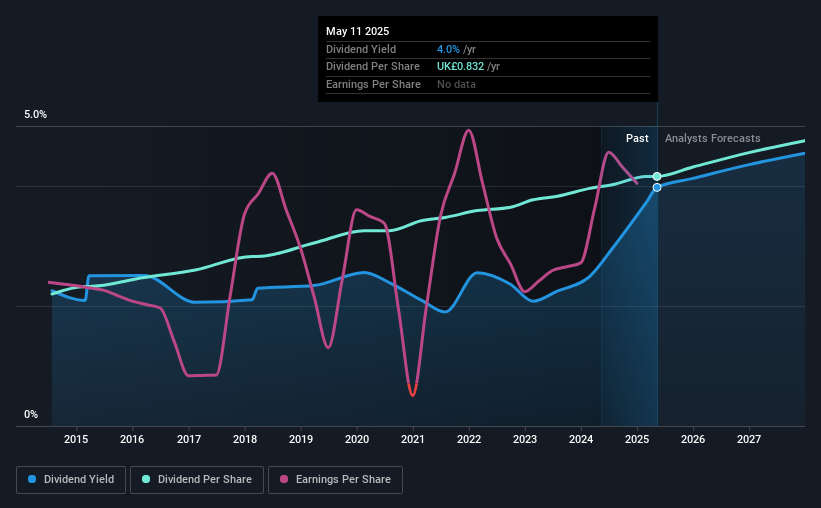Click the 2026 x-axis label
The height and width of the screenshot is (508, 821).
(693, 439)
